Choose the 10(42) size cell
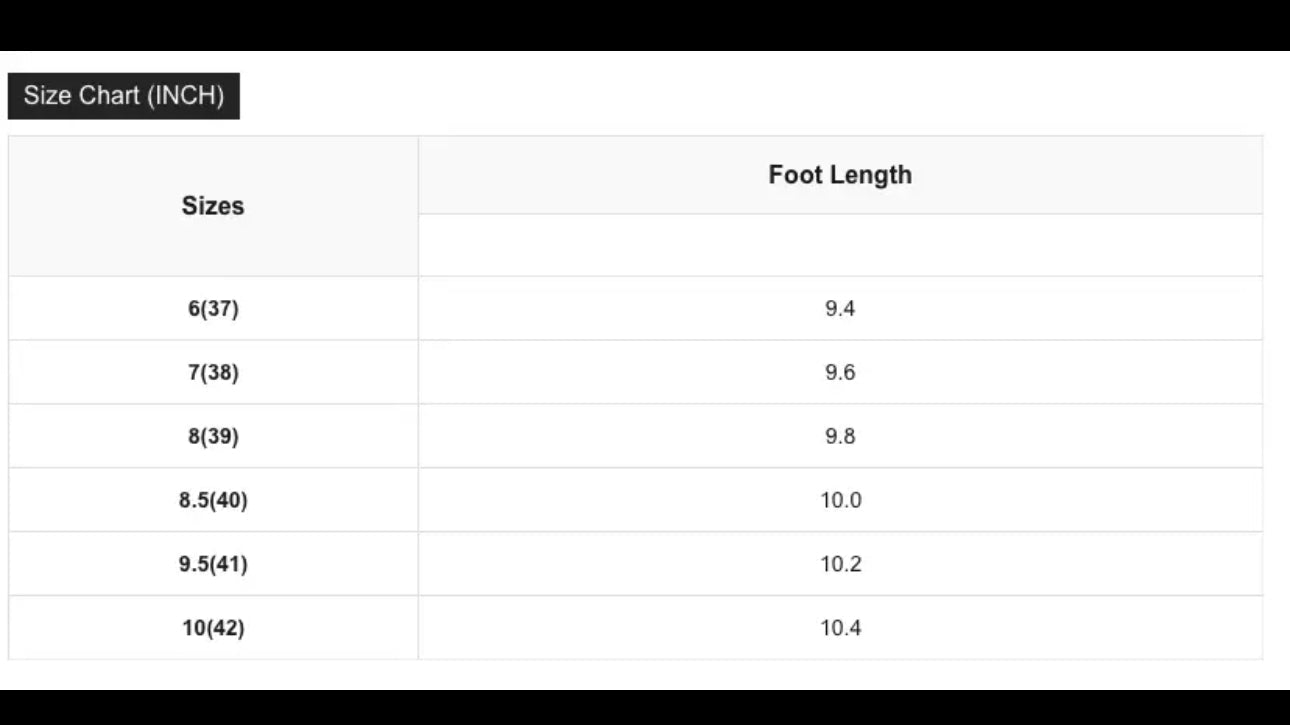 [x=213, y=628]
